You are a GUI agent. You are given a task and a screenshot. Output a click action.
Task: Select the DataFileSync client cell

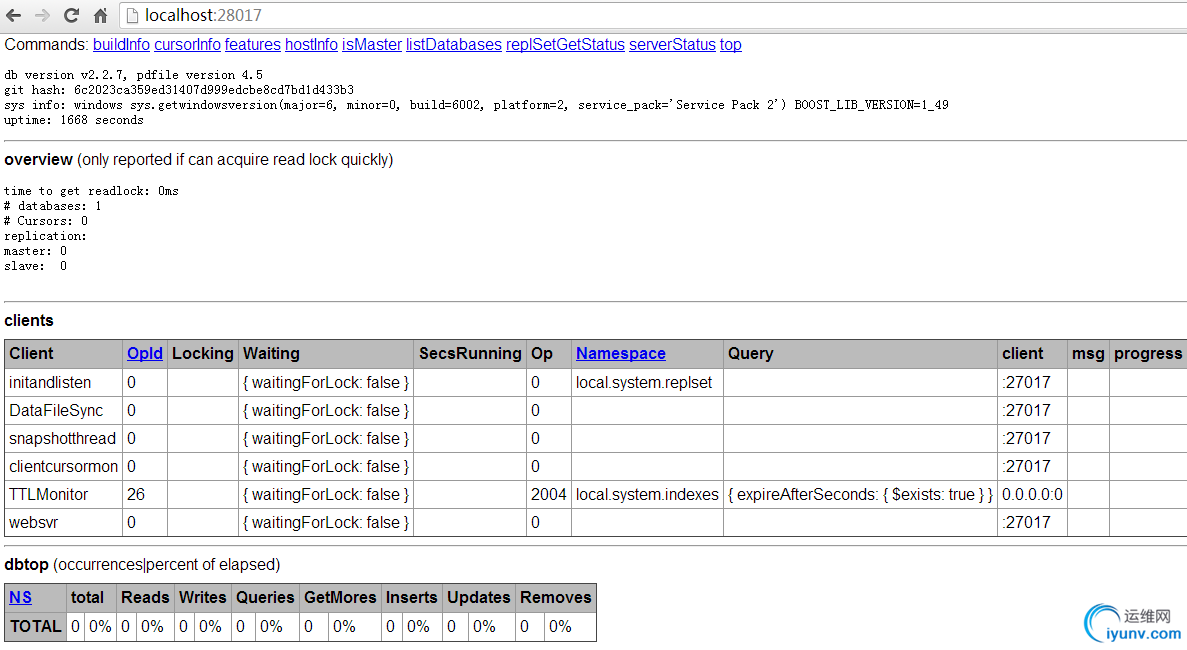pyautogui.click(x=64, y=411)
